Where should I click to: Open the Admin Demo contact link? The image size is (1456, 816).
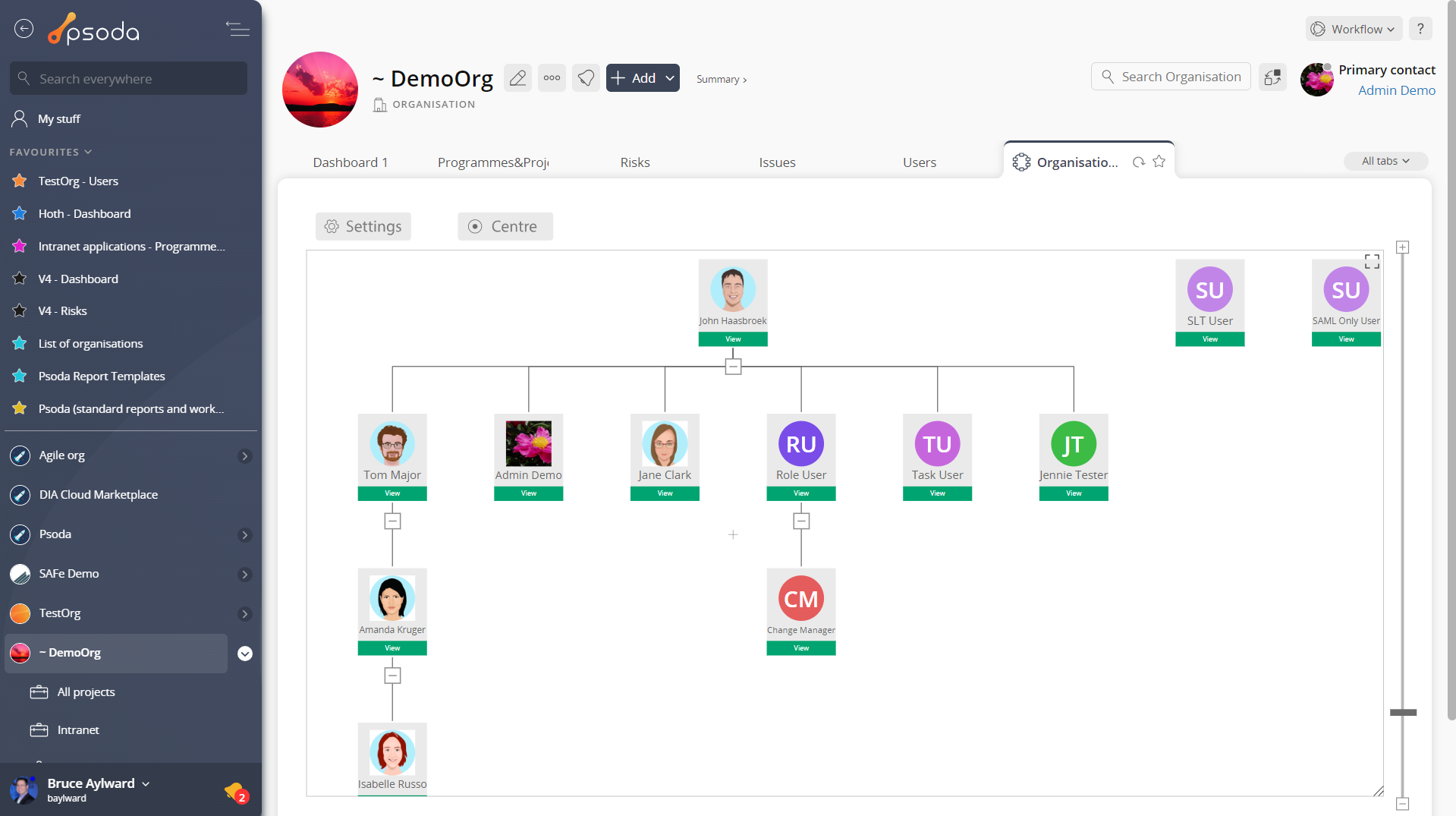click(x=1396, y=90)
